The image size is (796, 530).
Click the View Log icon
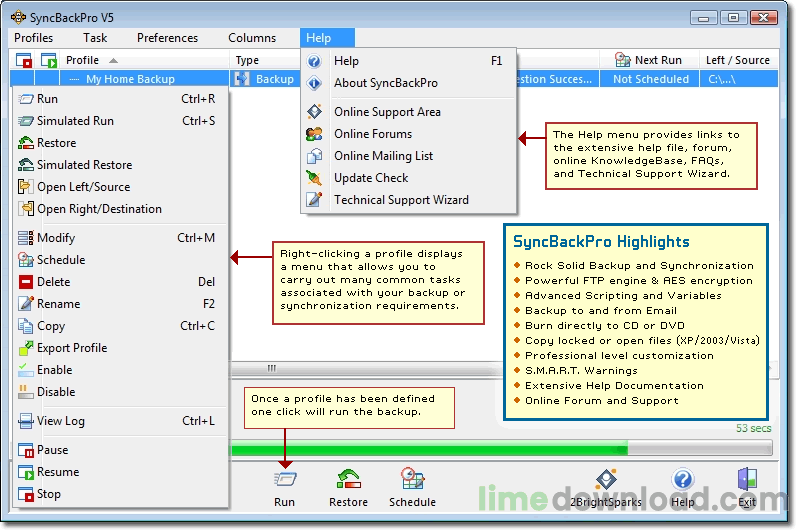[x=26, y=421]
